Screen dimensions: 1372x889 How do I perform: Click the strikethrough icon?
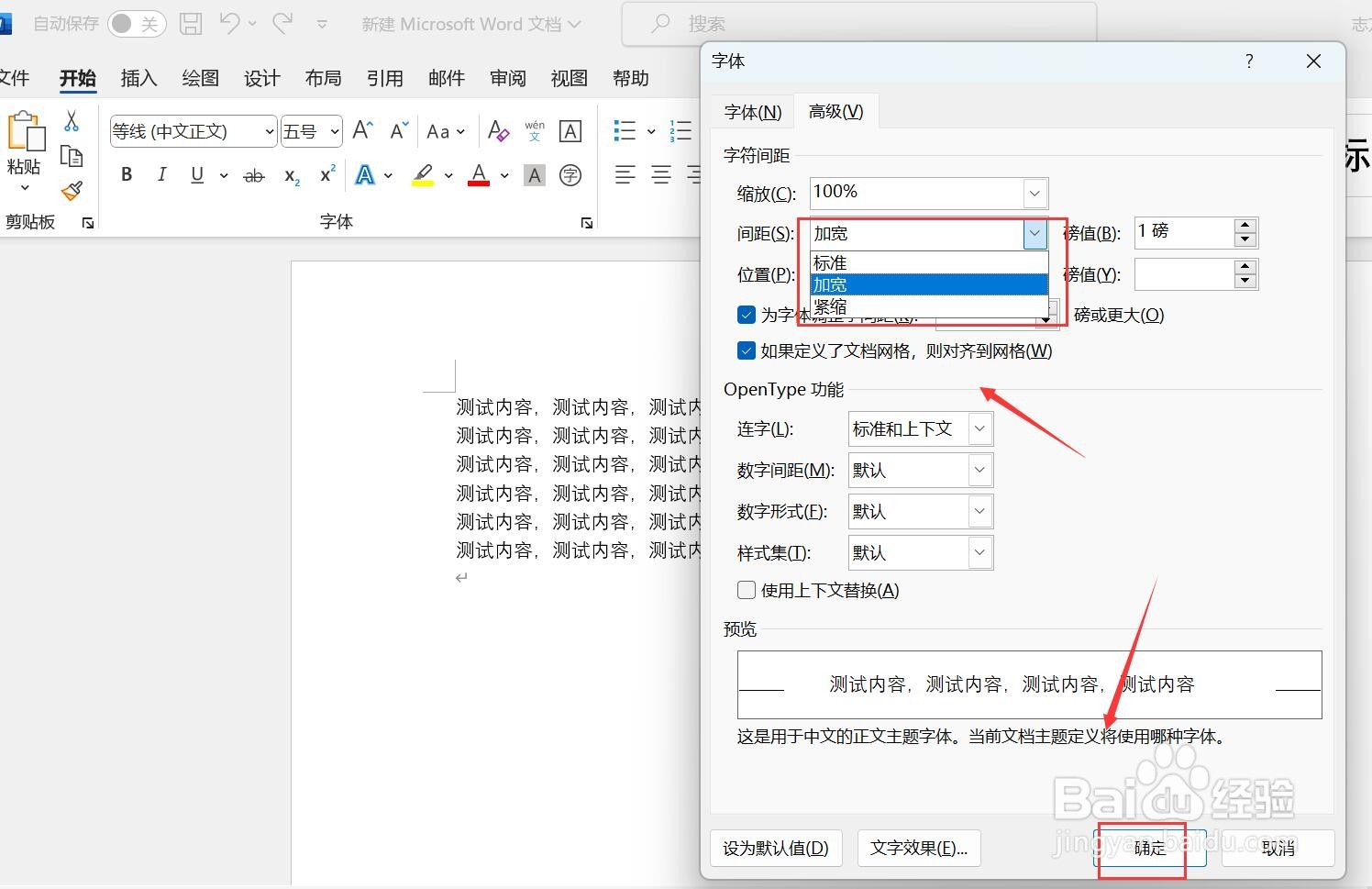(253, 175)
